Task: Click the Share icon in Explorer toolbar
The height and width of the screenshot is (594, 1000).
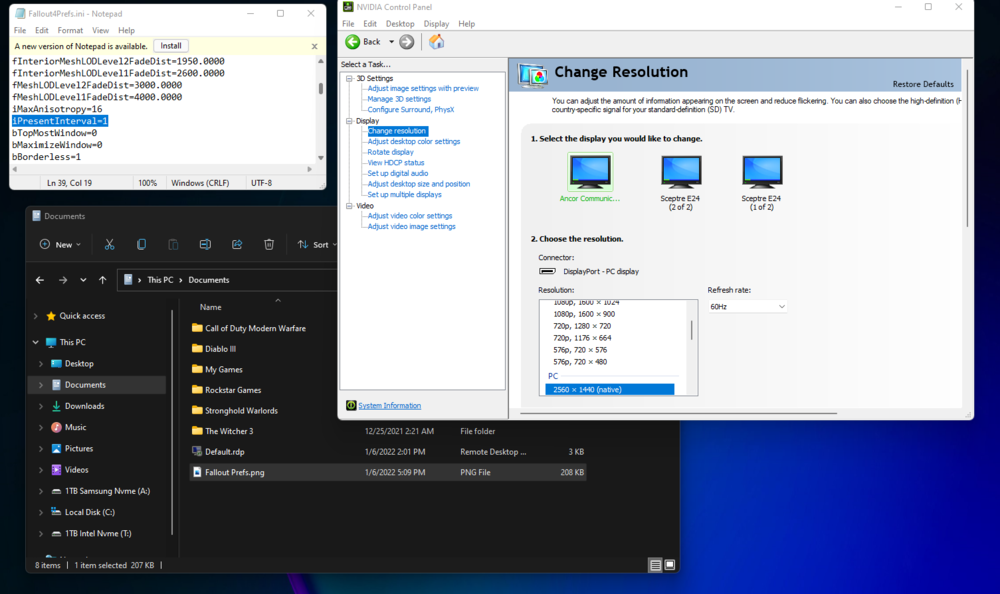Action: click(x=237, y=244)
